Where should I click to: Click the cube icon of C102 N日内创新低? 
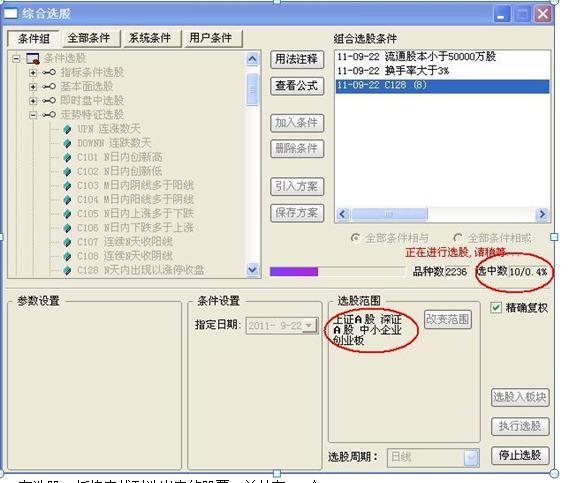point(67,172)
